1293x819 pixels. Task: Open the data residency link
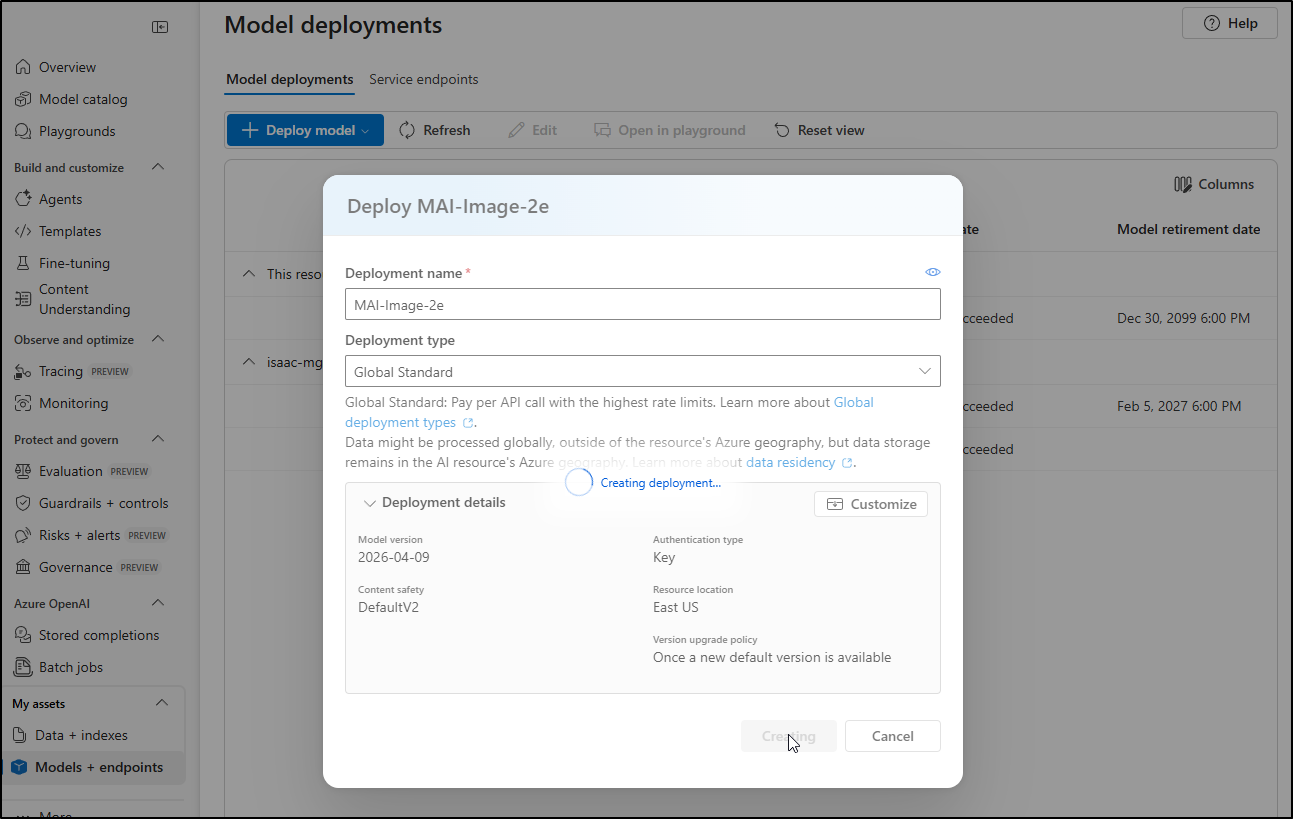click(790, 462)
